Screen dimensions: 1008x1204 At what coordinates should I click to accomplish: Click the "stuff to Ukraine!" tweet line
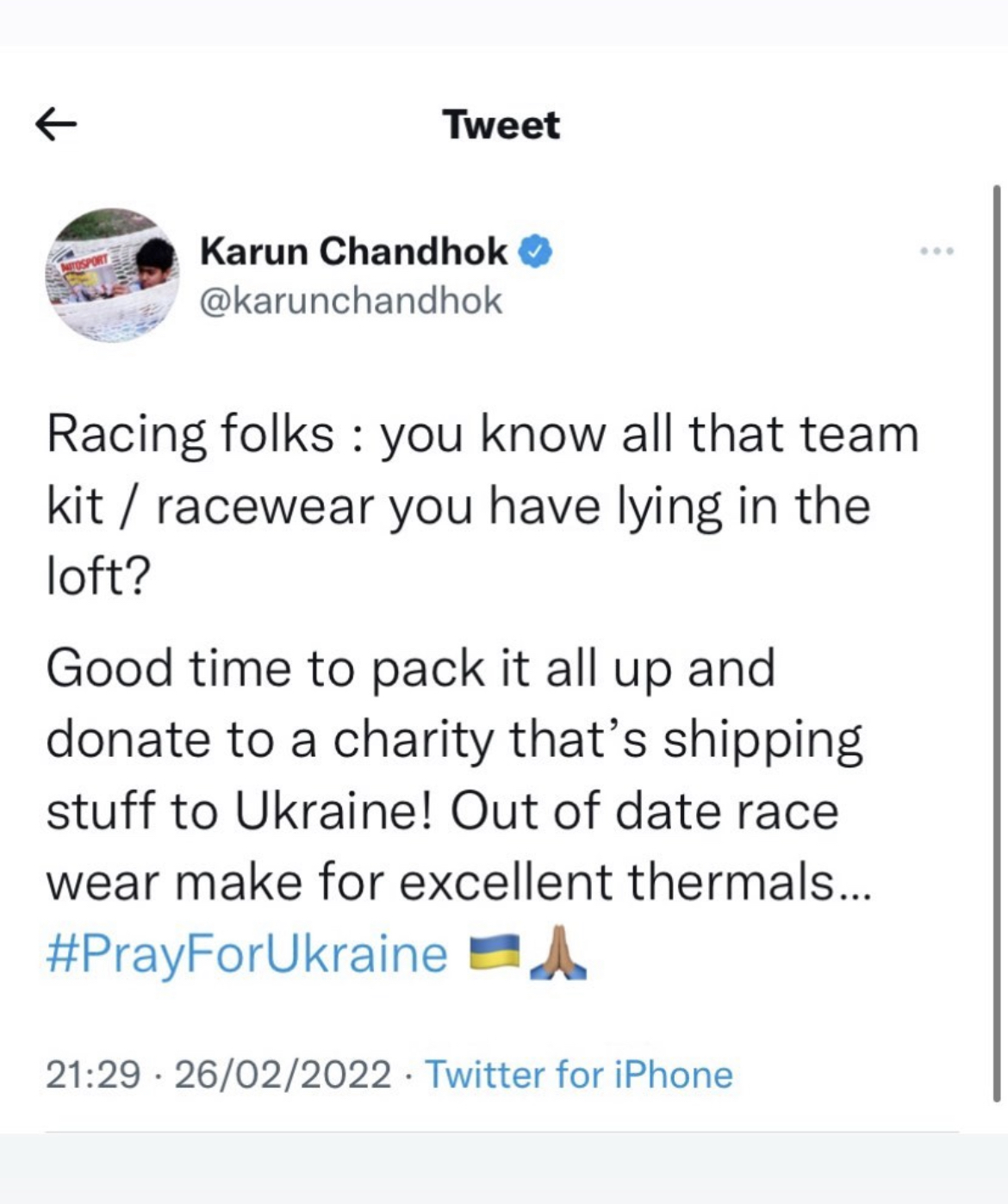coord(442,811)
